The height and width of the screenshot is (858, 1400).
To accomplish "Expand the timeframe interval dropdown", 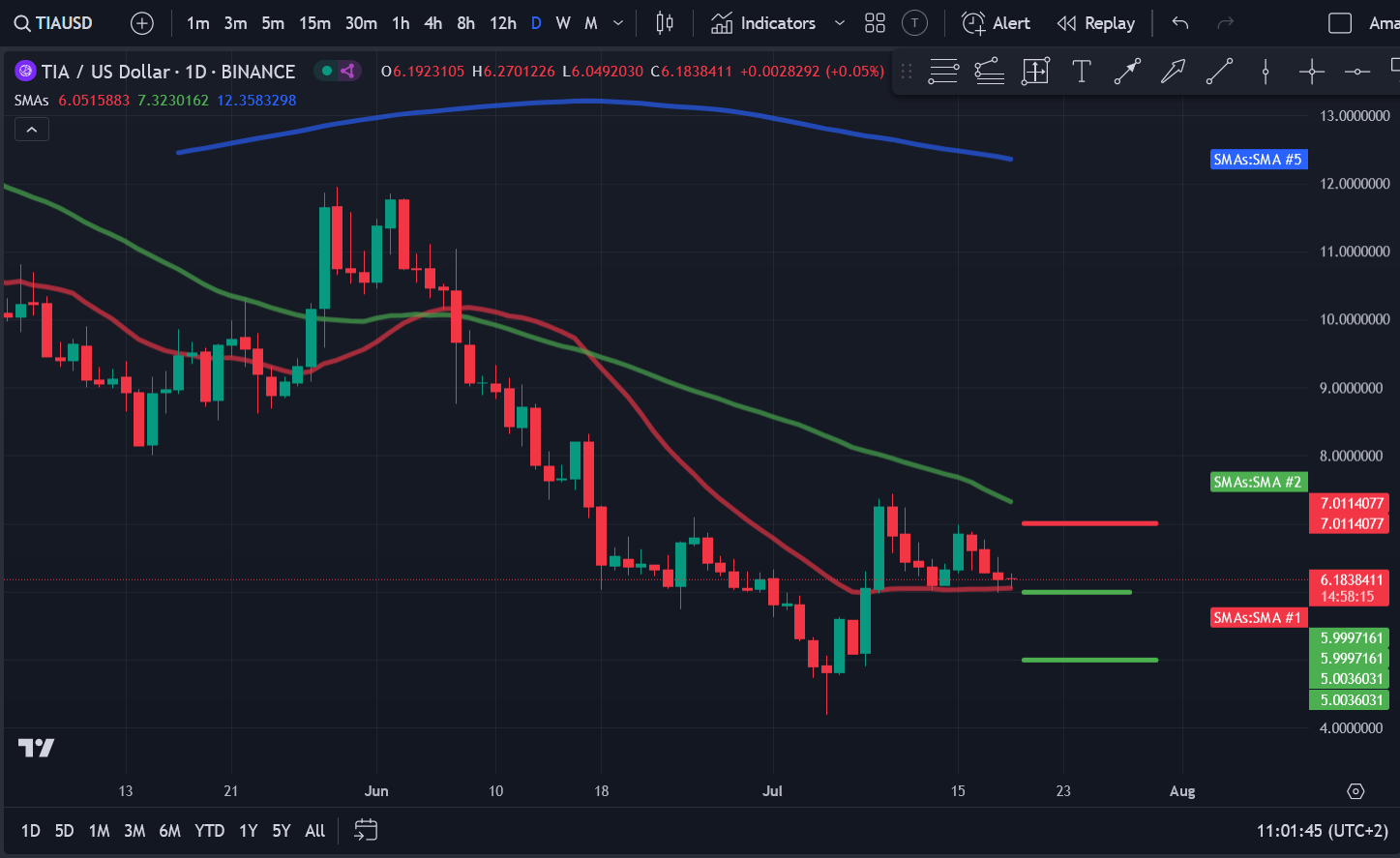I will (x=618, y=23).
